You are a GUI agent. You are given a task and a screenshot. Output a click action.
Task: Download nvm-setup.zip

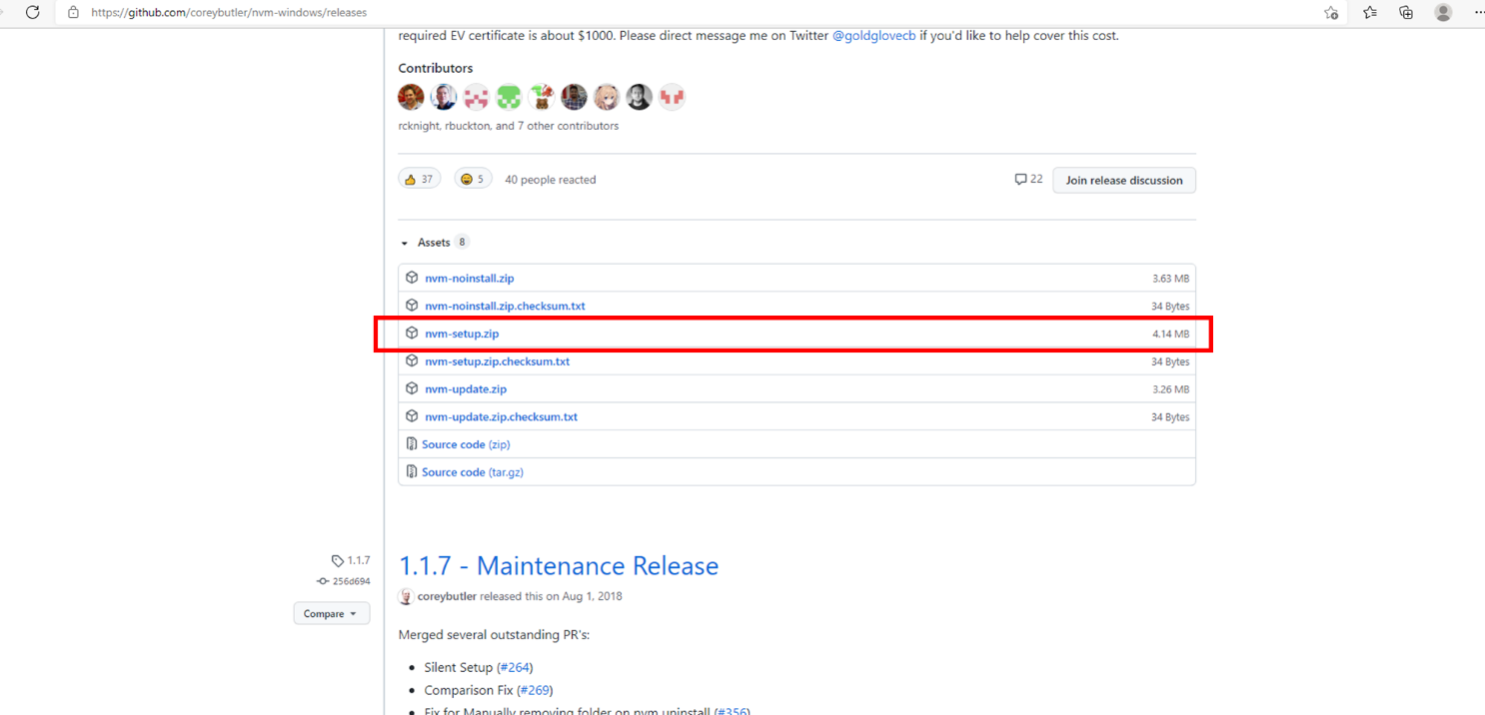pos(462,334)
